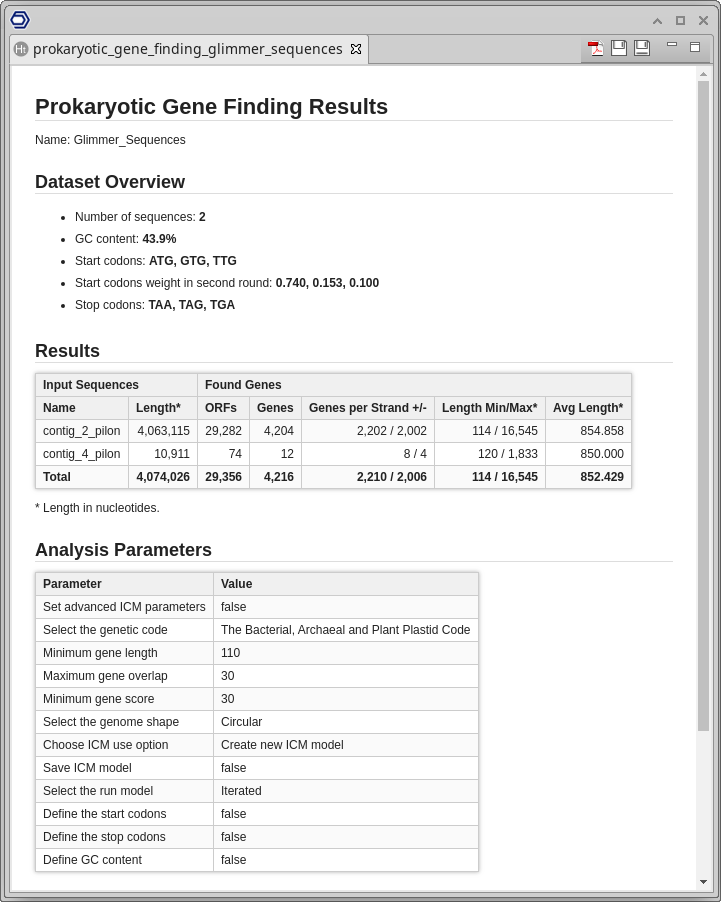Click the blue hexagon application logo
This screenshot has width=721, height=902.
[20, 20]
